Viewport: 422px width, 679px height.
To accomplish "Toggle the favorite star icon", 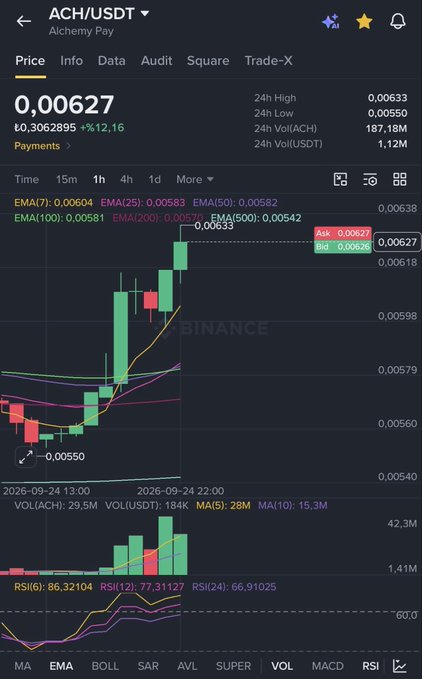I will [x=364, y=21].
